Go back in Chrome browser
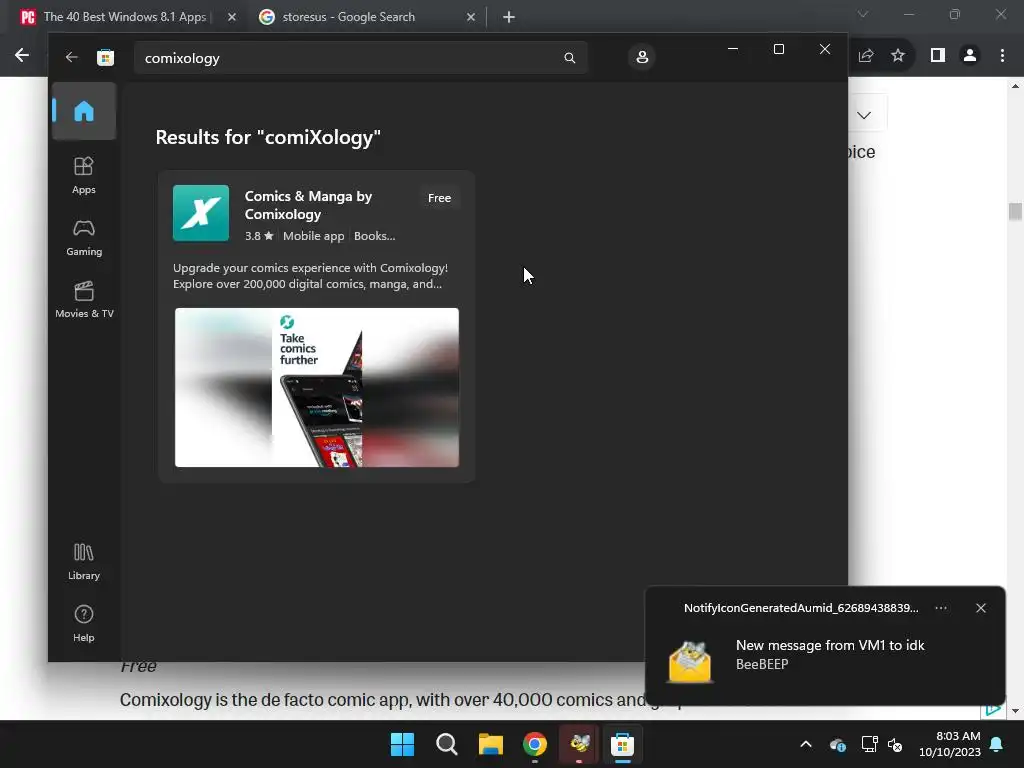1024x768 pixels. [x=22, y=56]
